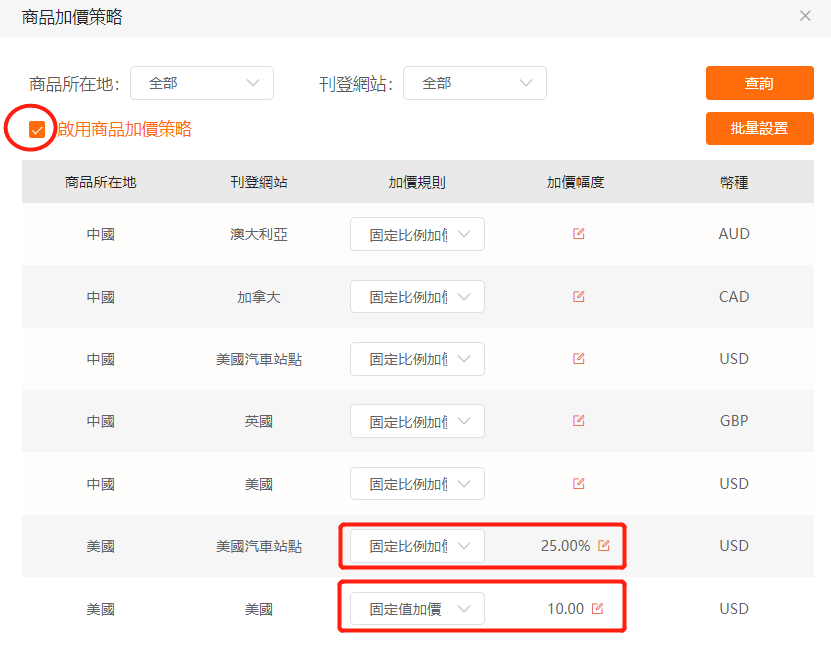The width and height of the screenshot is (831, 658).
Task: Click edit icon next to 25.00%
Action: click(x=603, y=546)
